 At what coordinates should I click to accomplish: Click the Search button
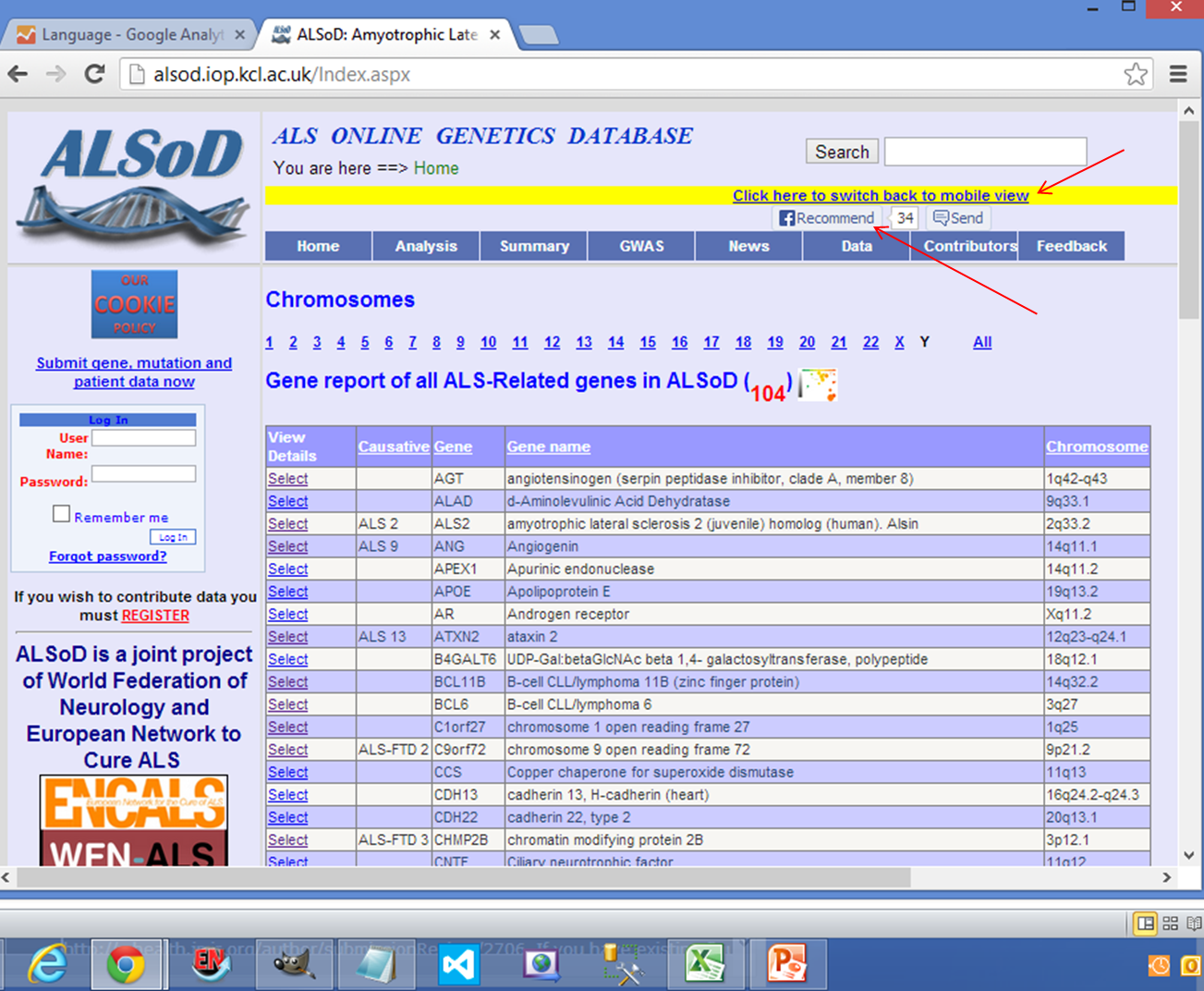point(841,152)
